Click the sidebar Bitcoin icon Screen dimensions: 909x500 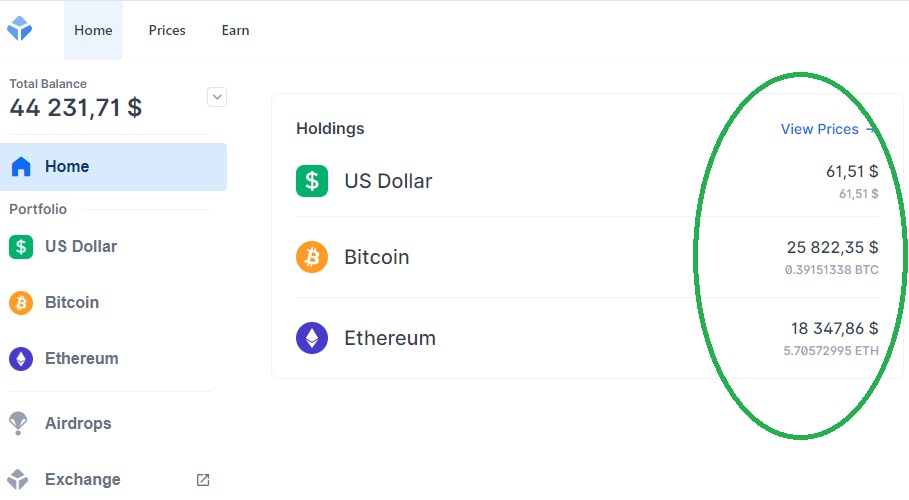[20, 302]
